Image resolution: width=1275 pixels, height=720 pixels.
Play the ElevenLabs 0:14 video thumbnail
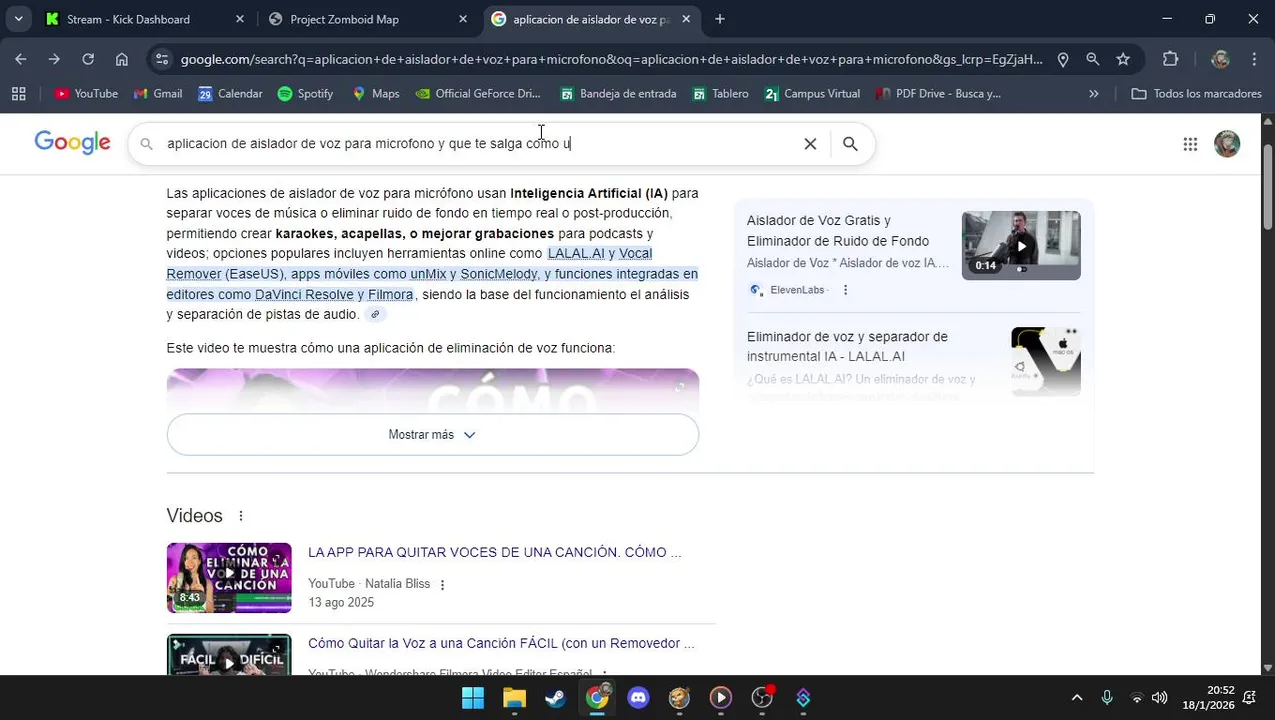point(1021,245)
